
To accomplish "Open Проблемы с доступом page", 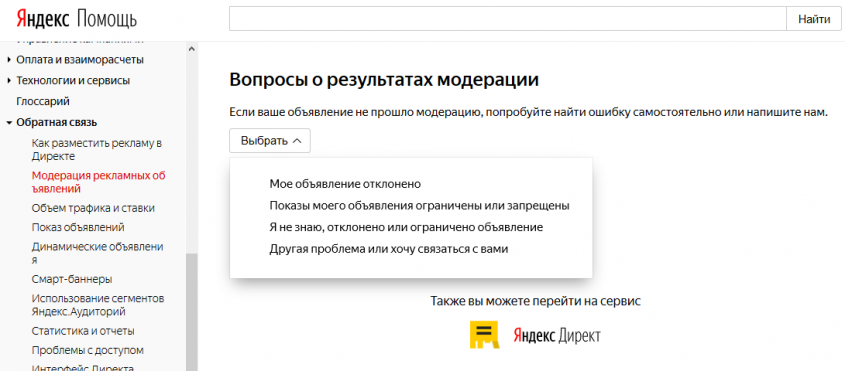I will [x=88, y=351].
